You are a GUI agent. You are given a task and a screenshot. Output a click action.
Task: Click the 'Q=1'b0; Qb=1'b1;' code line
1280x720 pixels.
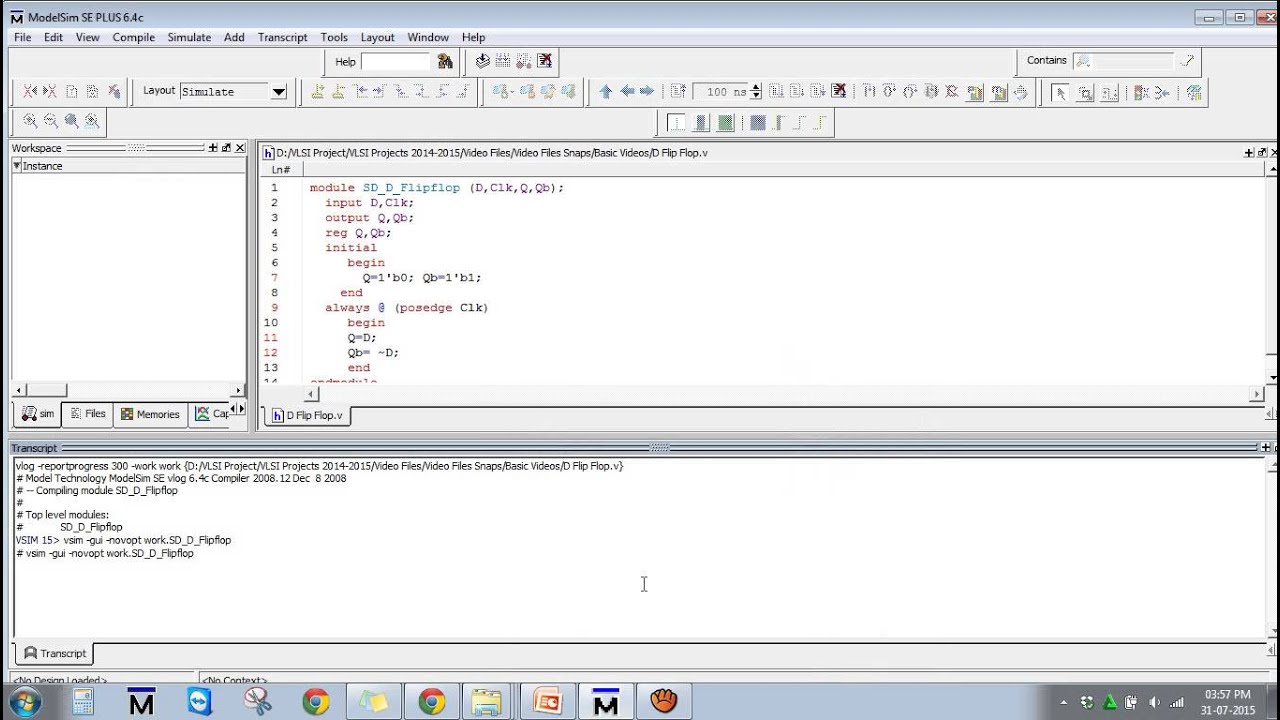point(421,278)
